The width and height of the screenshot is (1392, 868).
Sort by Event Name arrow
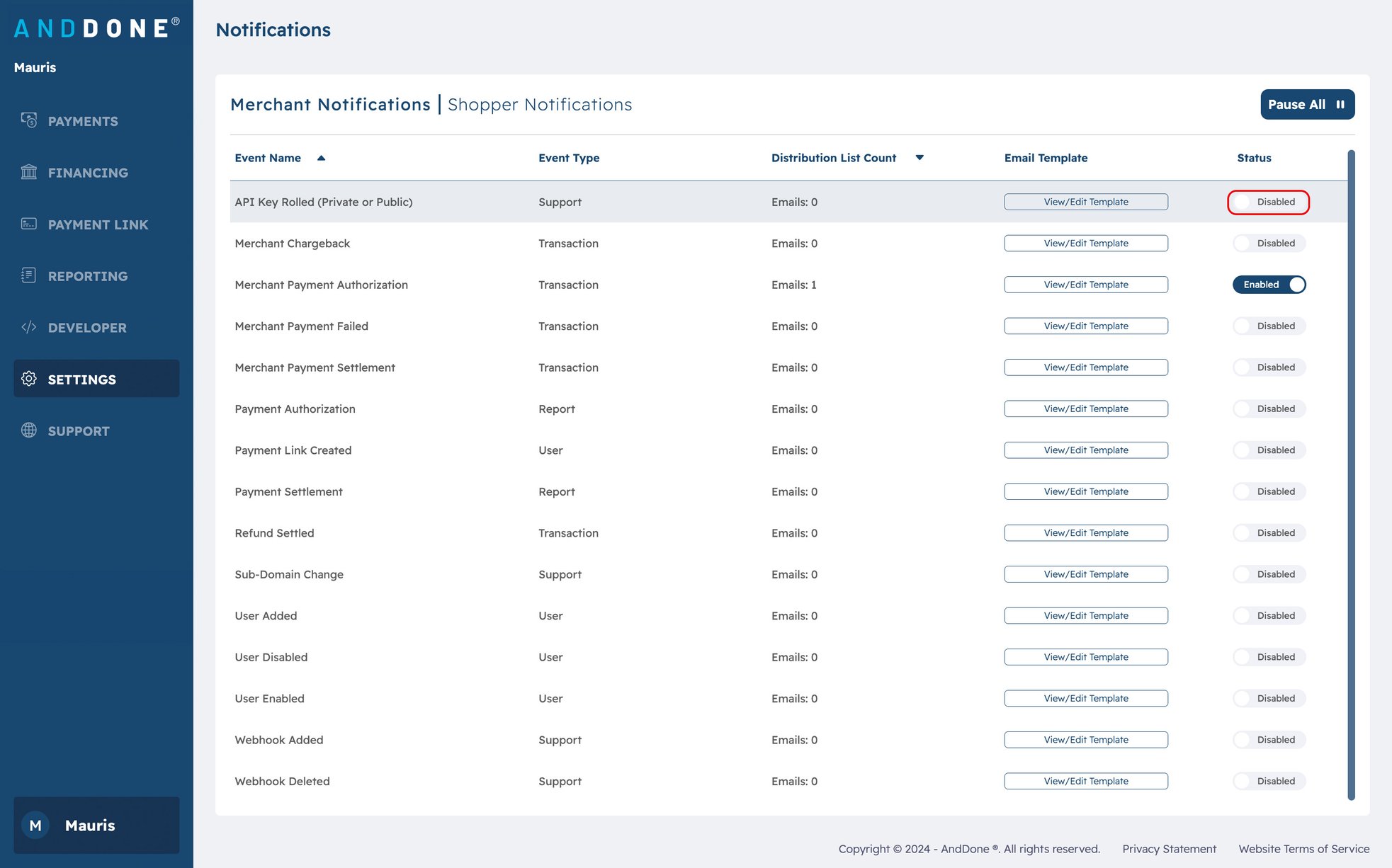321,158
